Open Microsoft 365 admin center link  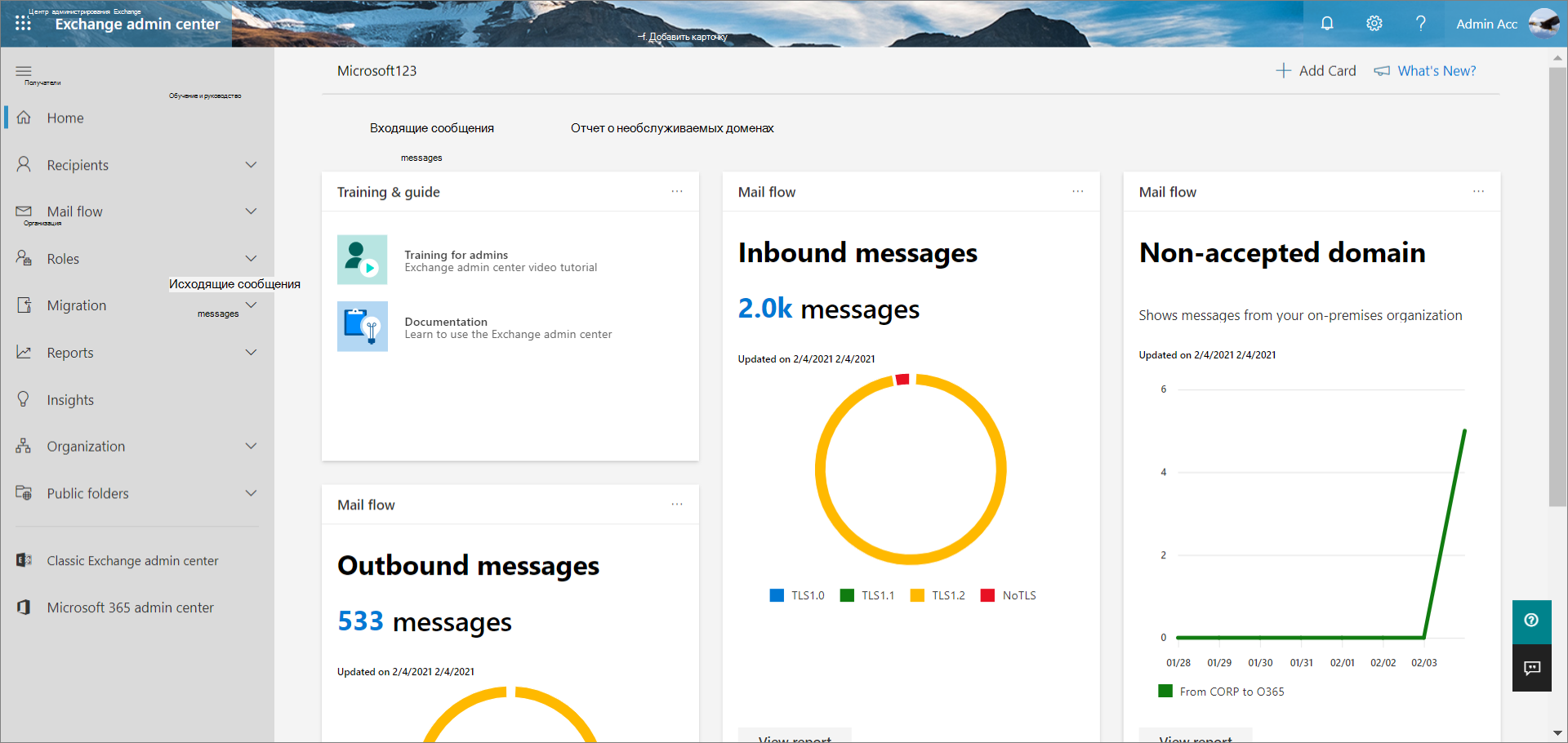[x=130, y=607]
